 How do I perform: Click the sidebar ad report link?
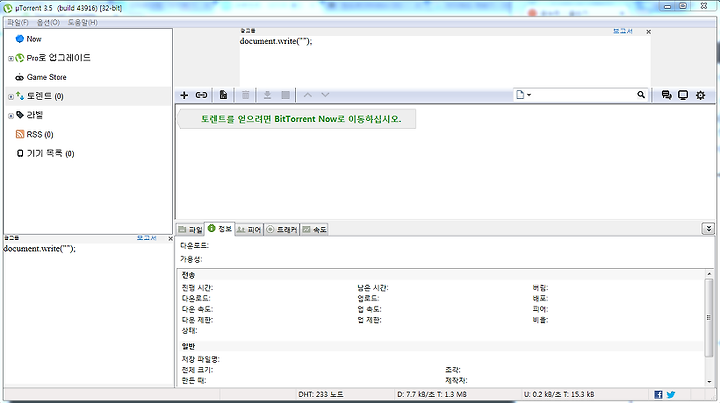[146, 238]
